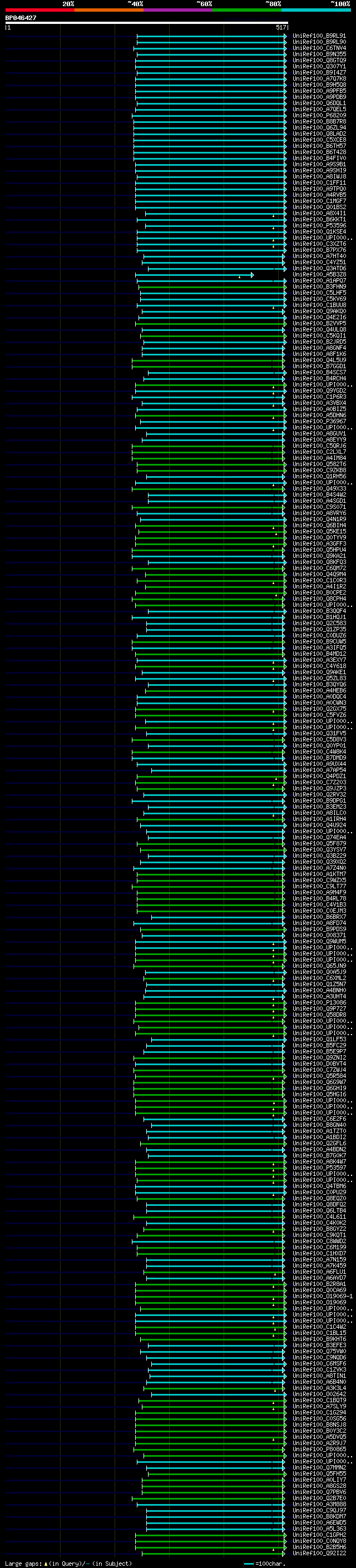The height and width of the screenshot is (1568, 356).
Task: Click the Large gaps legend text
Action: 23,1564
